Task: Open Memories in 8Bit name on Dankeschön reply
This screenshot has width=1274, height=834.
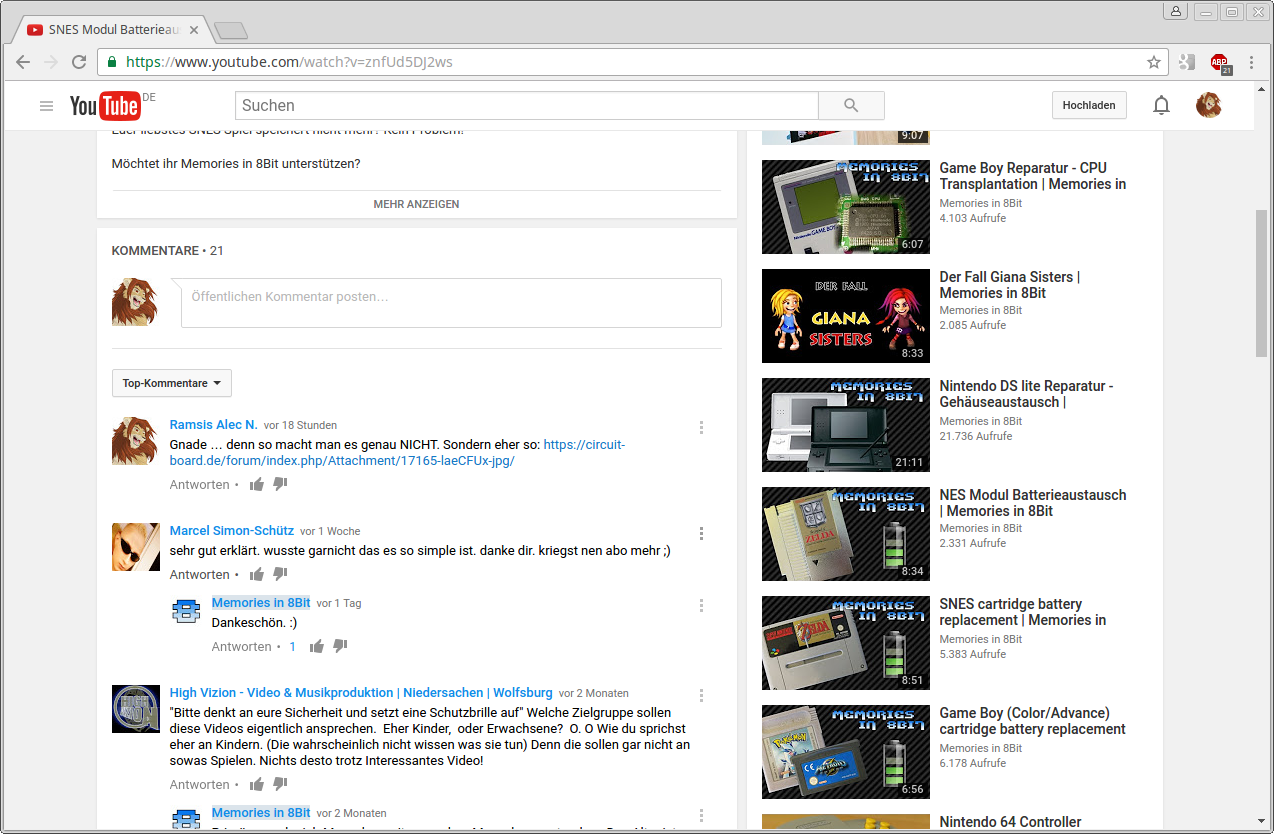Action: pos(261,603)
